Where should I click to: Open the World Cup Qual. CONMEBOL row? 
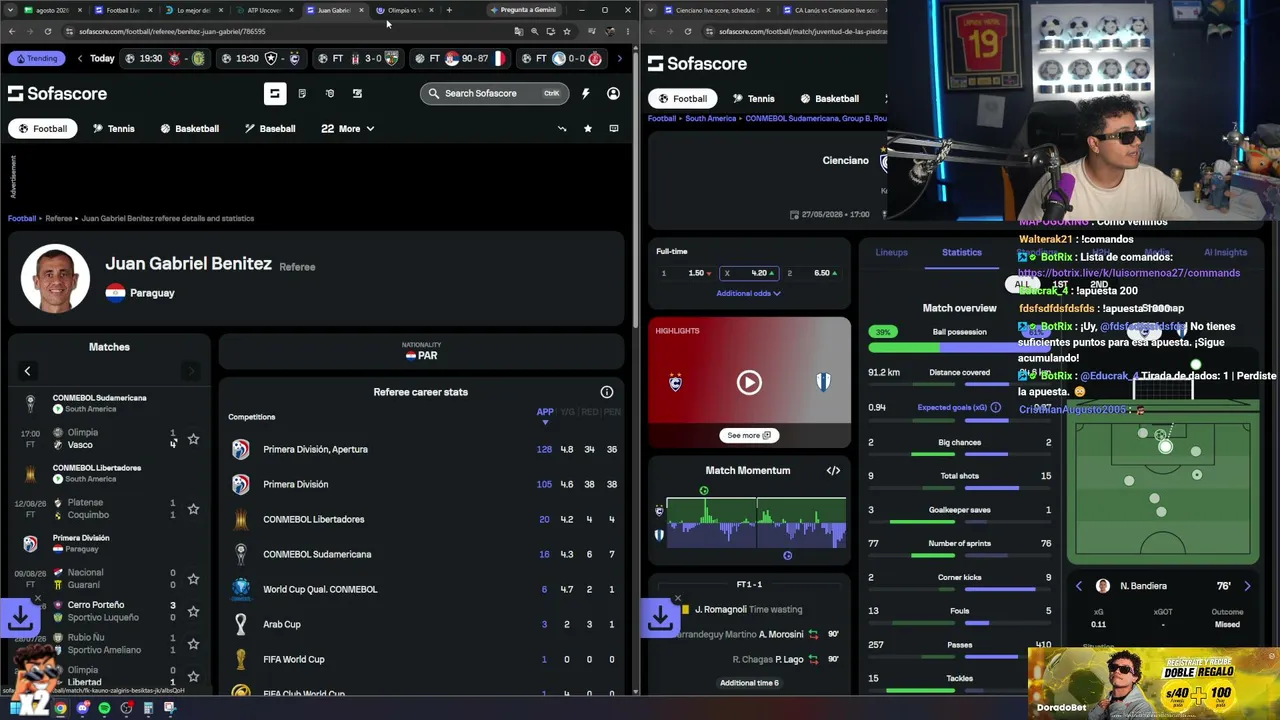pos(423,589)
